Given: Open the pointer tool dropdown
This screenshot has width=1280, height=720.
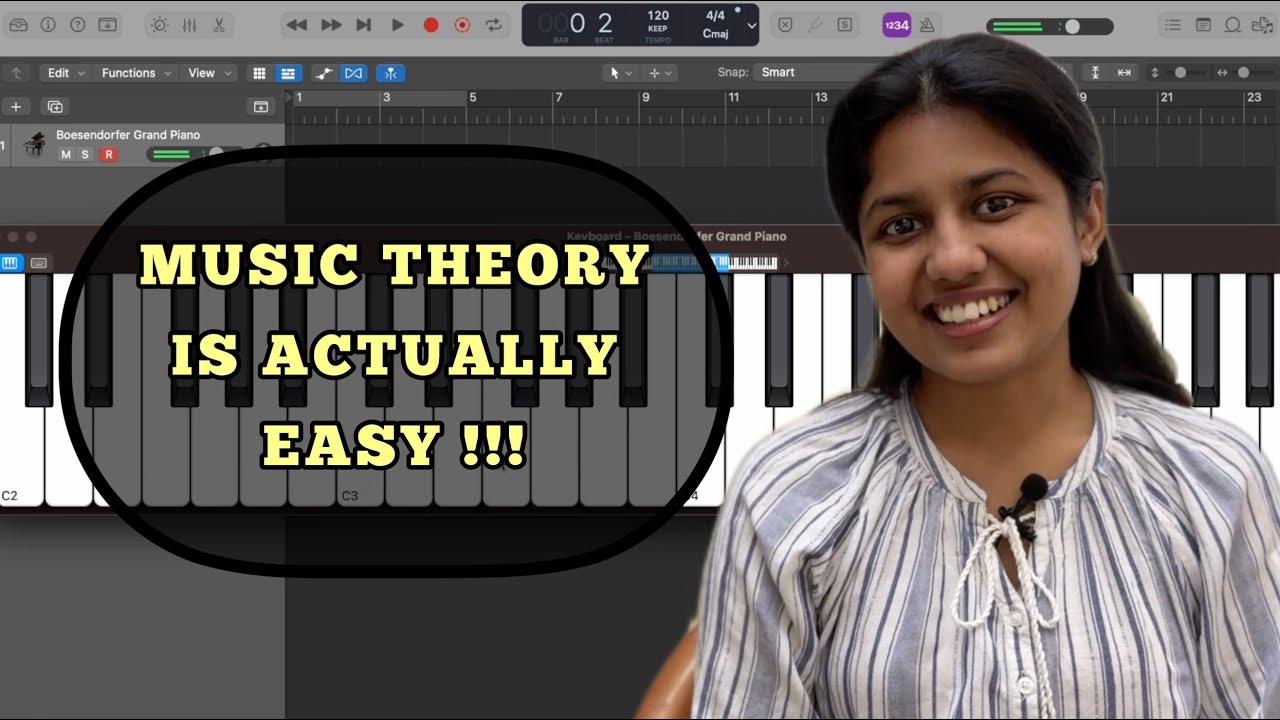Looking at the screenshot, I should pos(620,73).
